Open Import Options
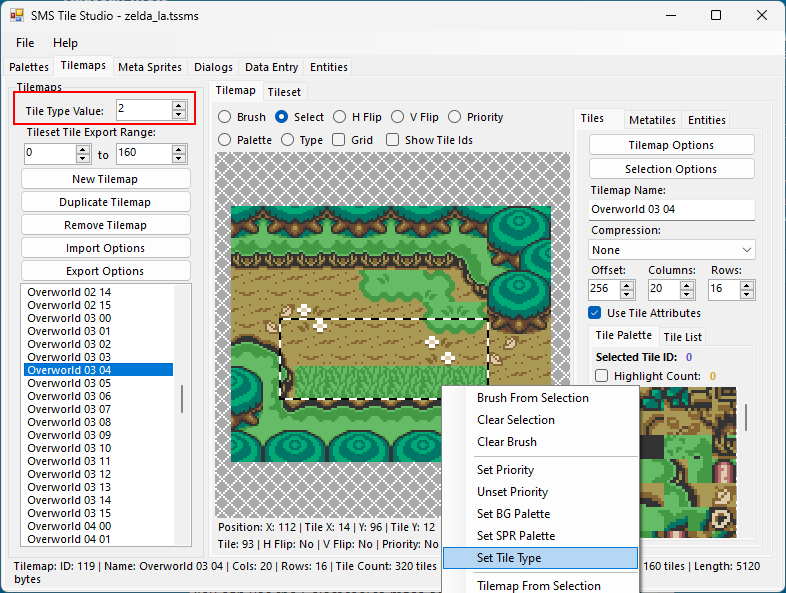The width and height of the screenshot is (786, 593). [105, 249]
